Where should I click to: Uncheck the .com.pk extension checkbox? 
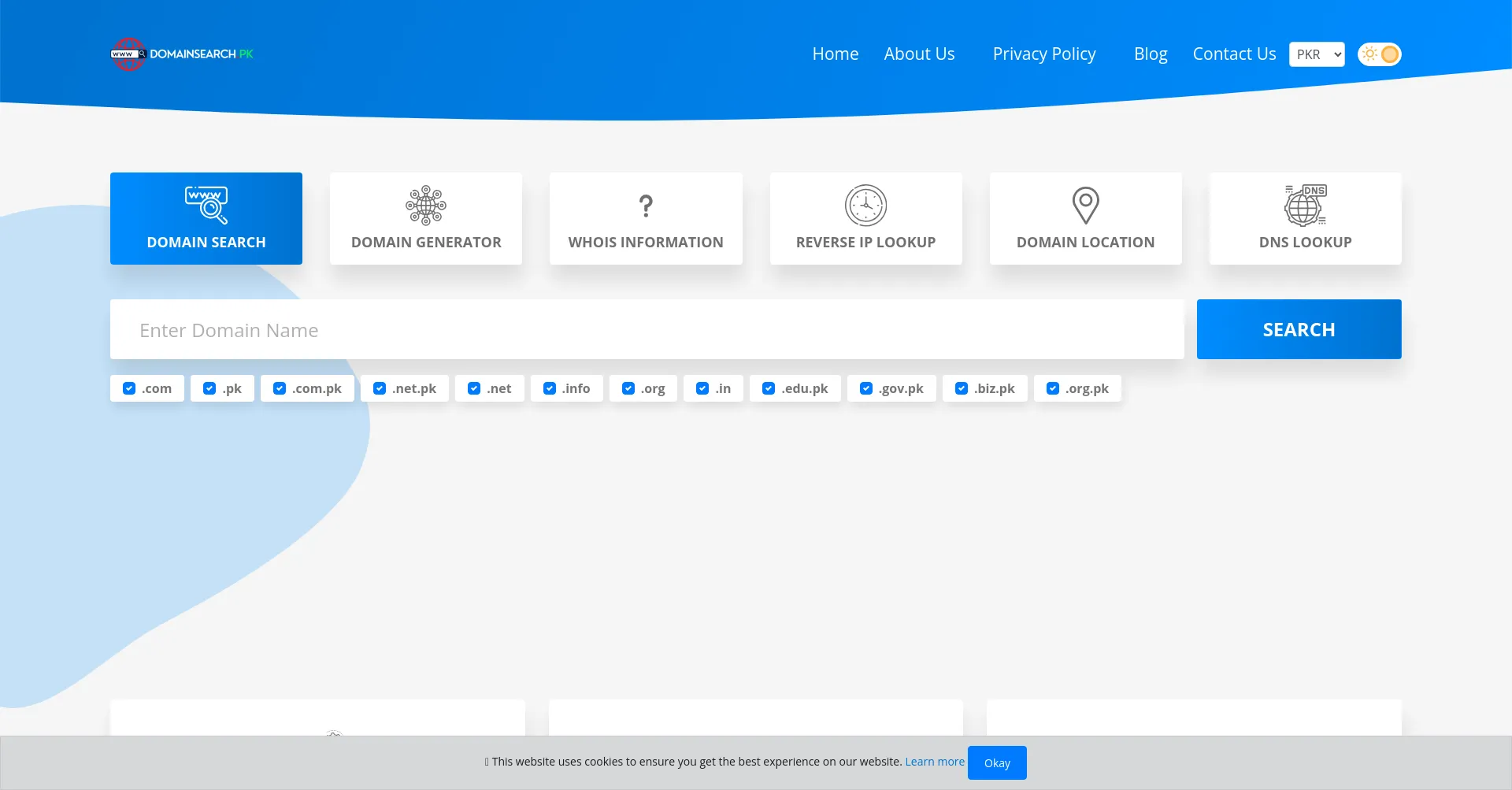click(x=280, y=388)
